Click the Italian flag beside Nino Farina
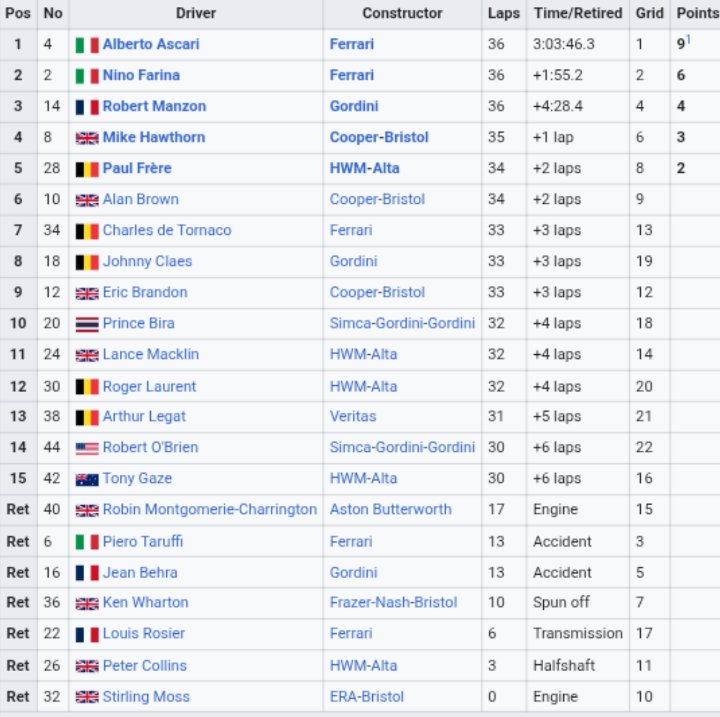The image size is (720, 717). coord(87,76)
